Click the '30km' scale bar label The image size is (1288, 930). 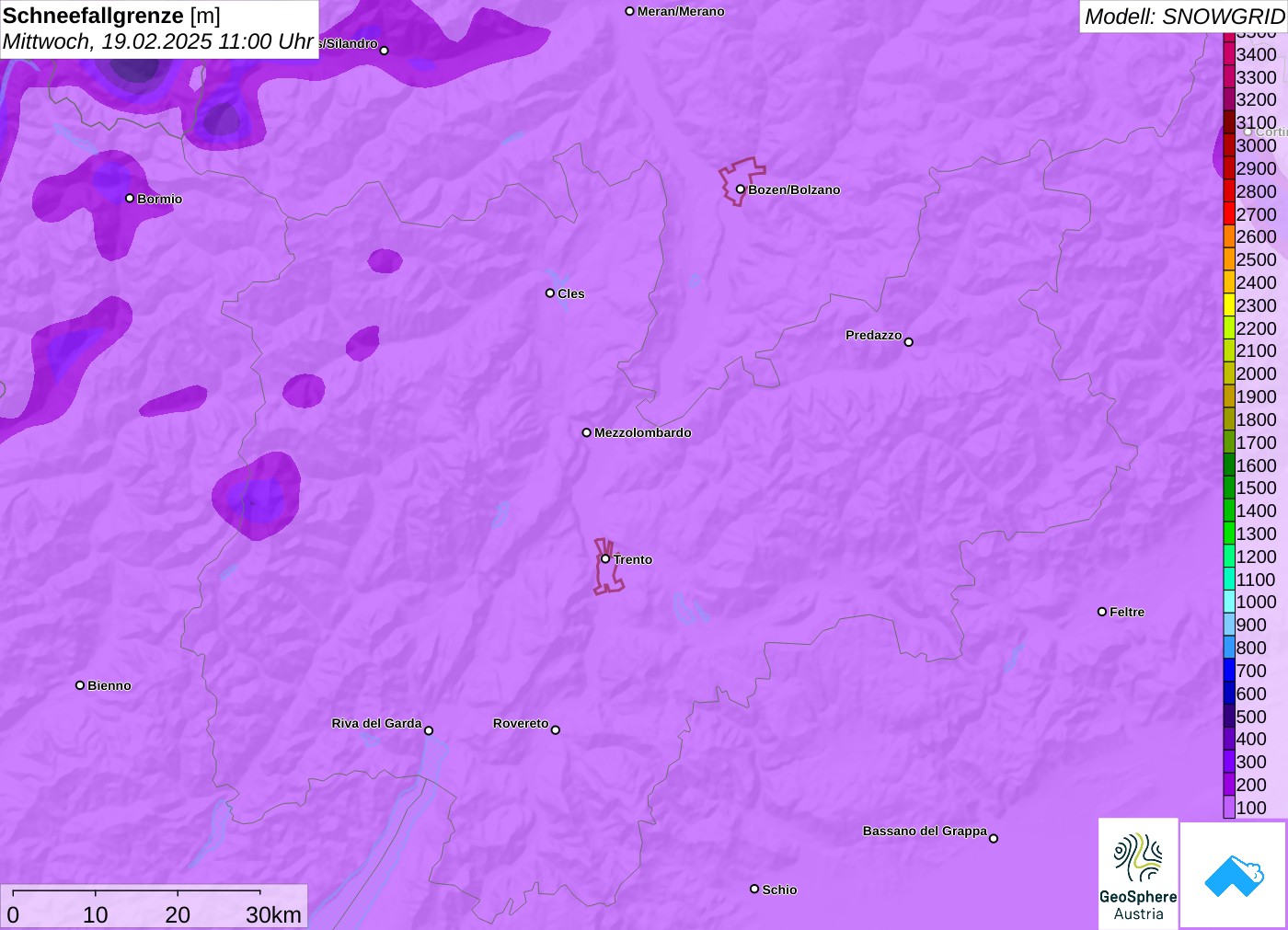[273, 914]
